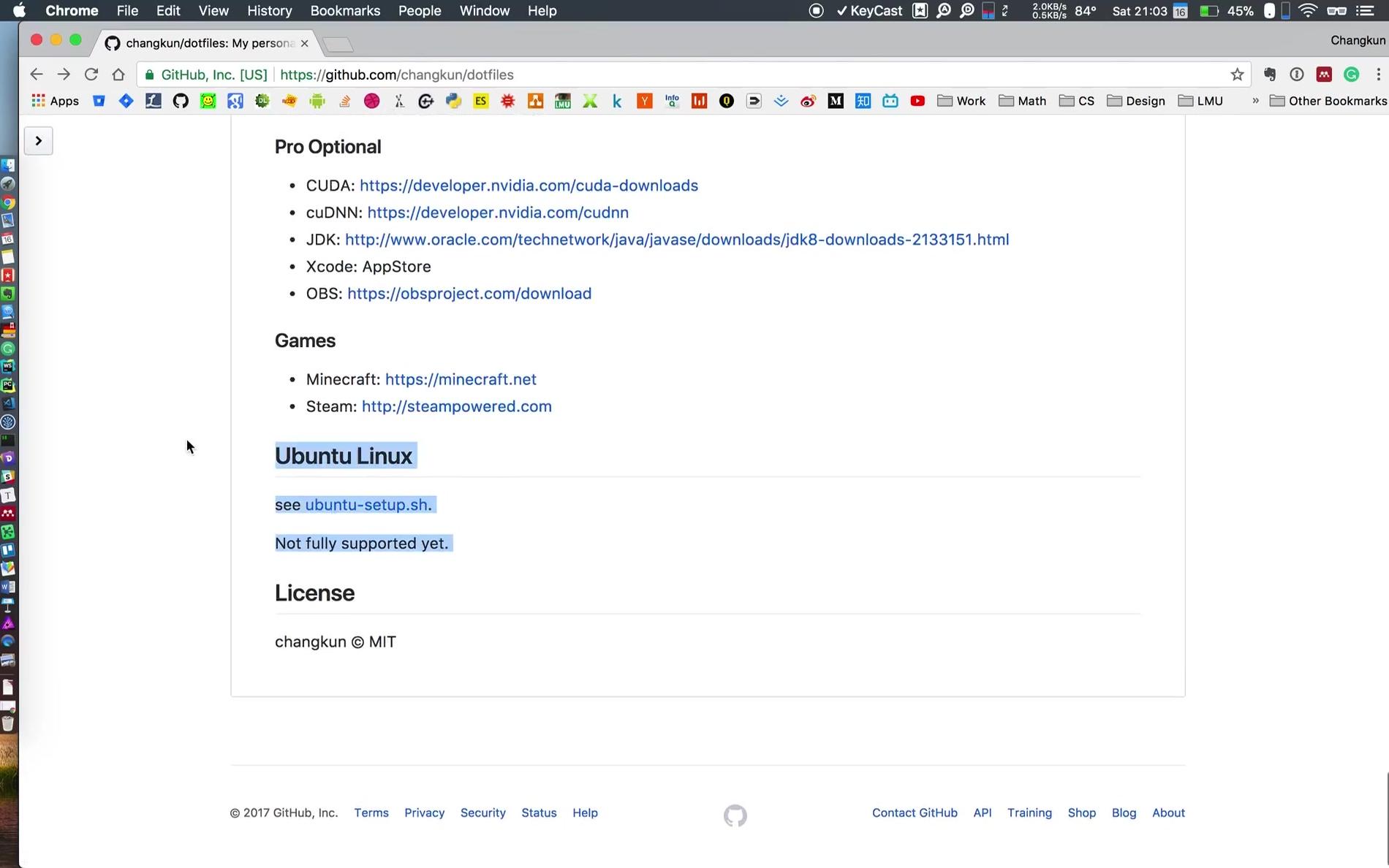Reload the current page
This screenshot has height=868, width=1389.
coord(91,75)
